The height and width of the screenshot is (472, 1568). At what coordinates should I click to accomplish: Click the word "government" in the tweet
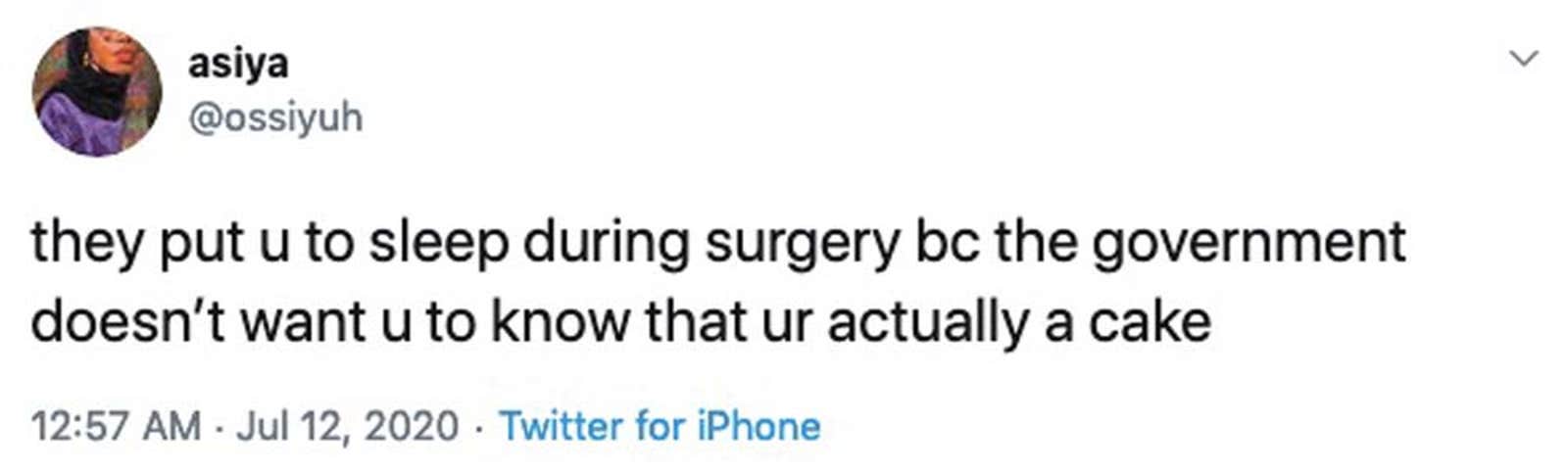[x=1249, y=243]
